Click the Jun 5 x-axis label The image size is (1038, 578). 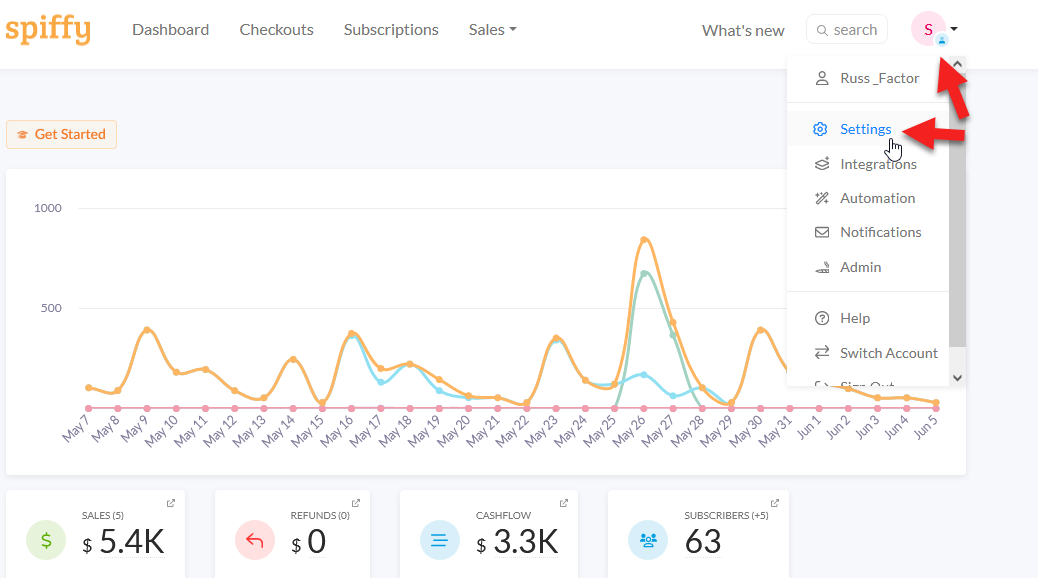coord(925,428)
